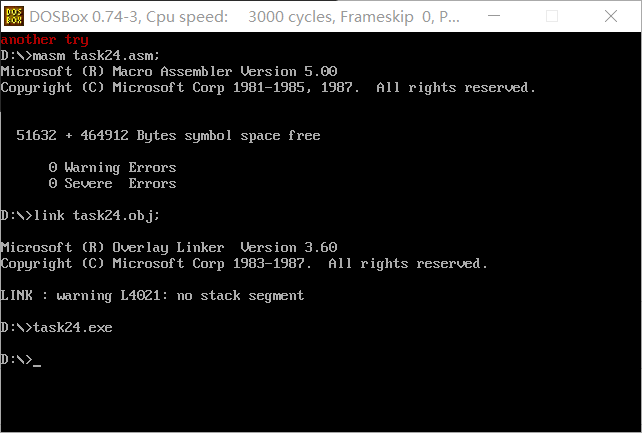
Task: Click the L4021 no stack segment warning
Action: pos(152,295)
